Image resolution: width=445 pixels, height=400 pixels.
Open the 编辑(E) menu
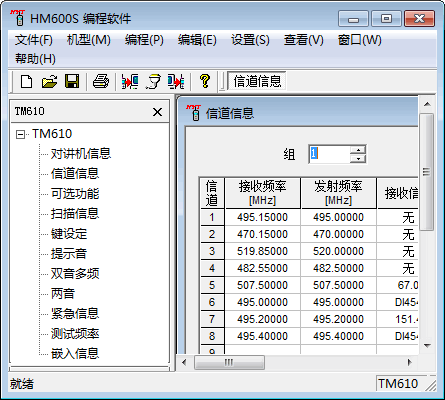point(197,40)
